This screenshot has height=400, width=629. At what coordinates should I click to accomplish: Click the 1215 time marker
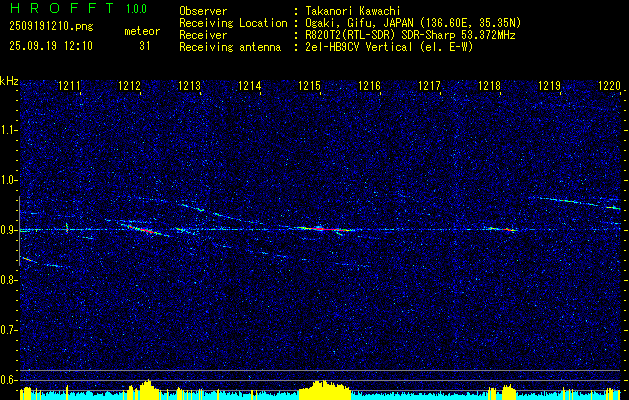(x=310, y=85)
